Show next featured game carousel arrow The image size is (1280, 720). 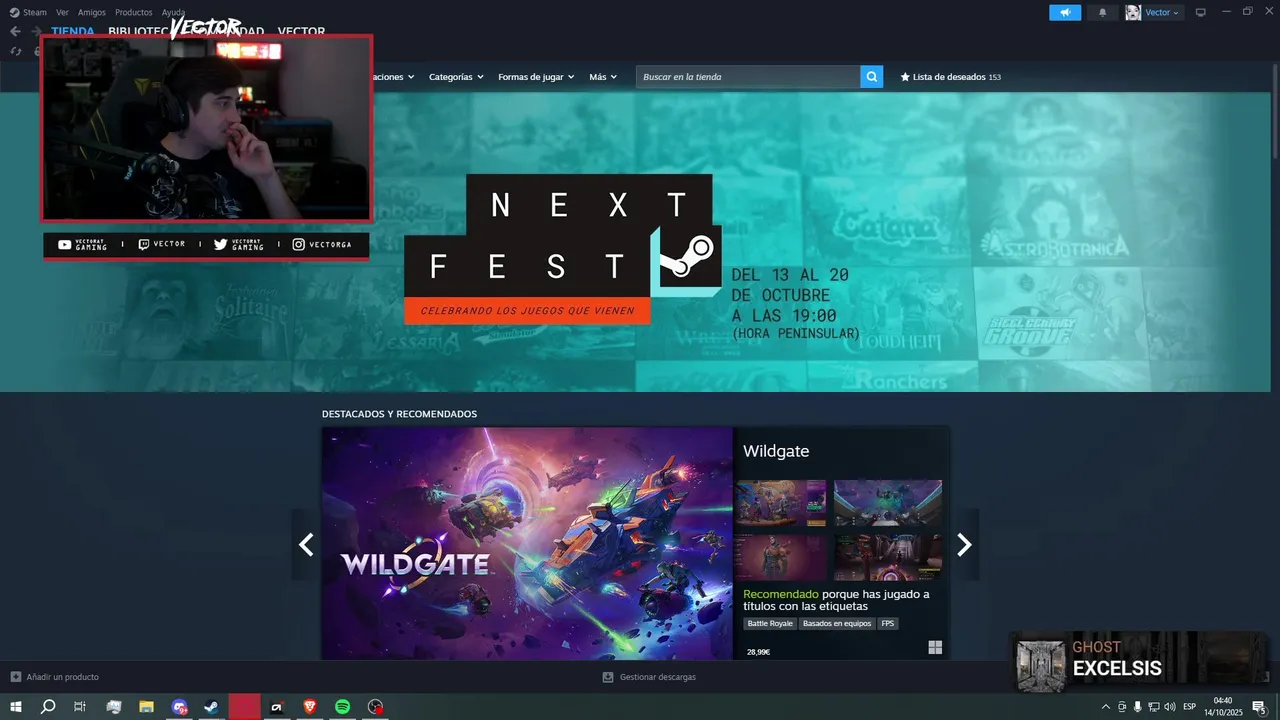(964, 544)
